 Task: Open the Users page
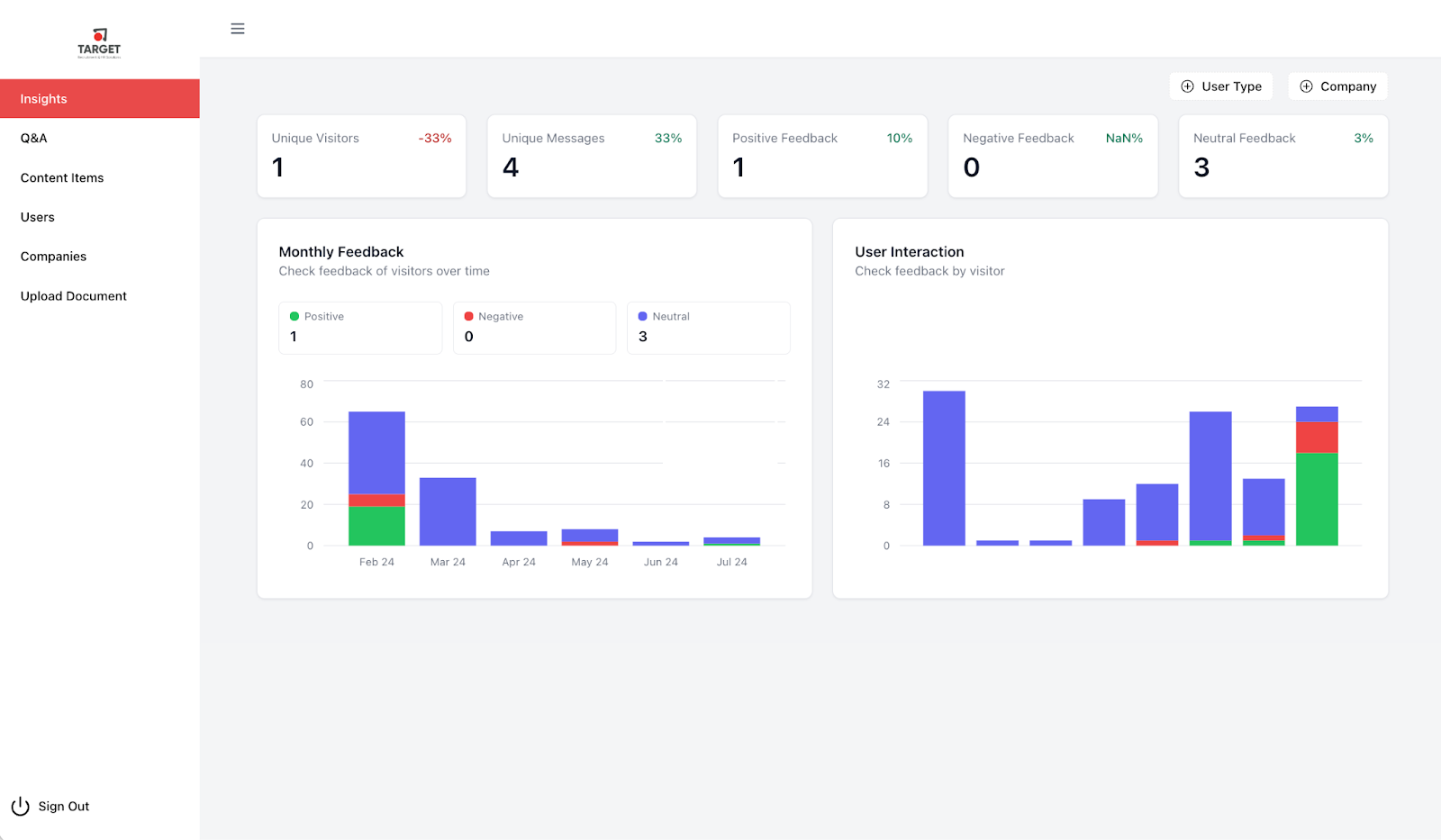pos(38,217)
